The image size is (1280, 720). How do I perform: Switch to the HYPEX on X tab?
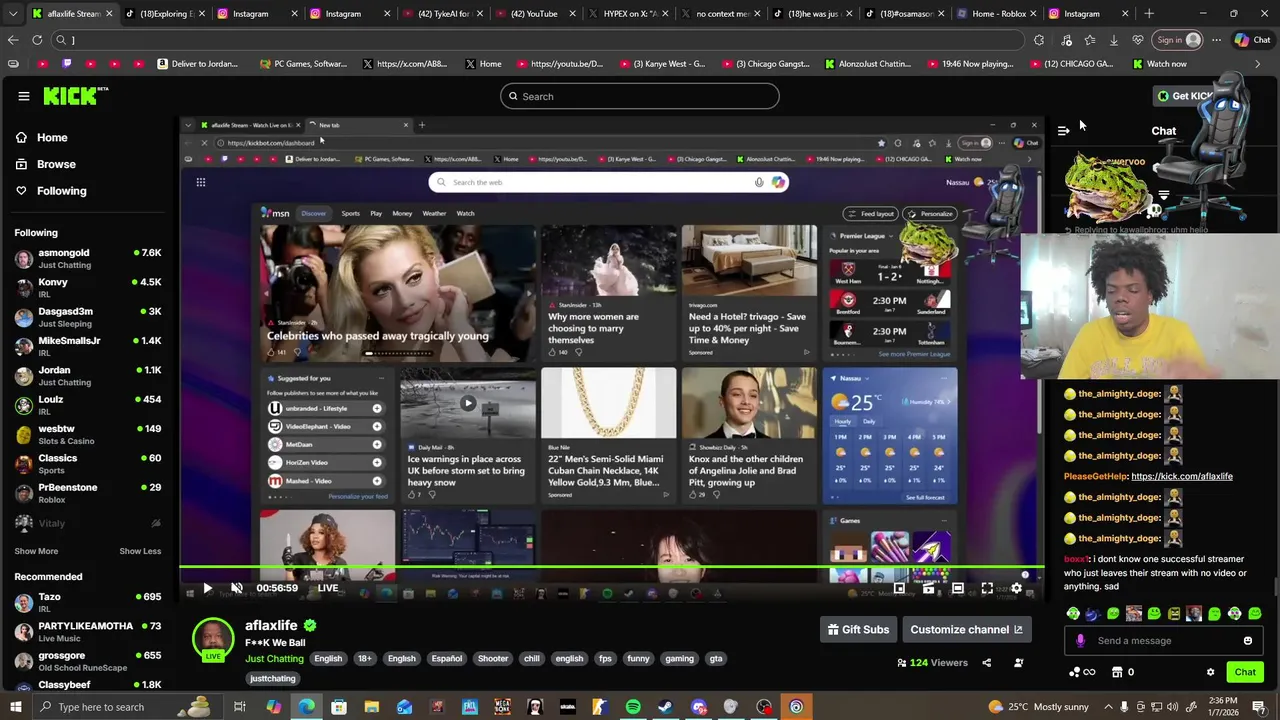pyautogui.click(x=630, y=14)
